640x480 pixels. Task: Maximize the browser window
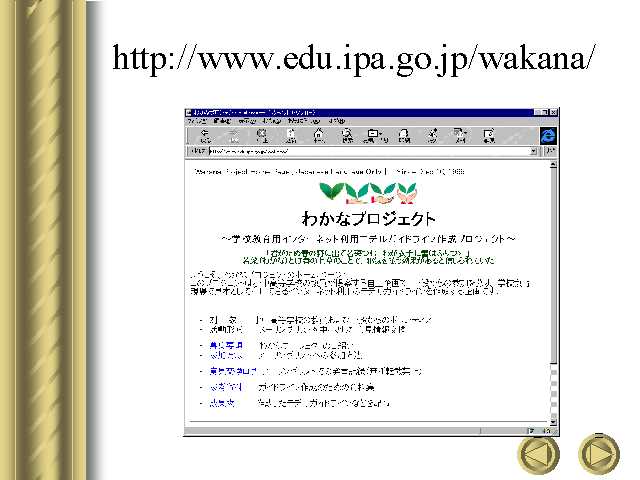pyautogui.click(x=546, y=112)
